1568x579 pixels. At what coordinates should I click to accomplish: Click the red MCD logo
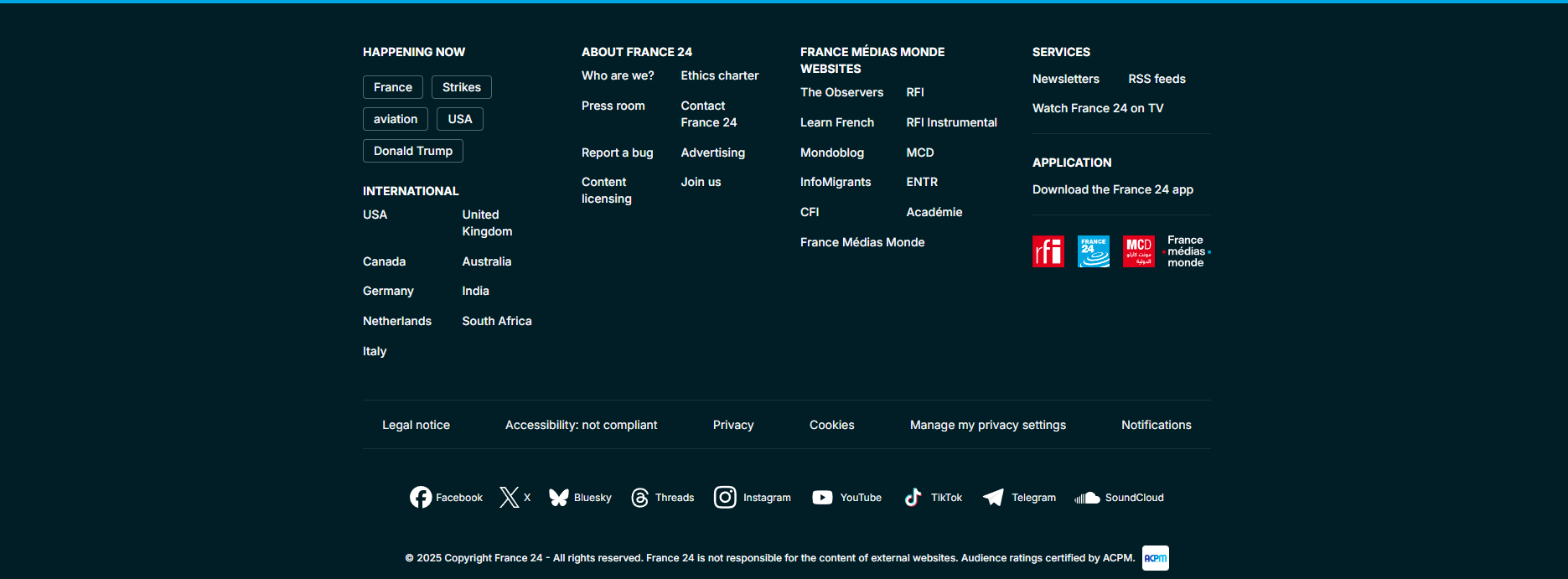1139,251
